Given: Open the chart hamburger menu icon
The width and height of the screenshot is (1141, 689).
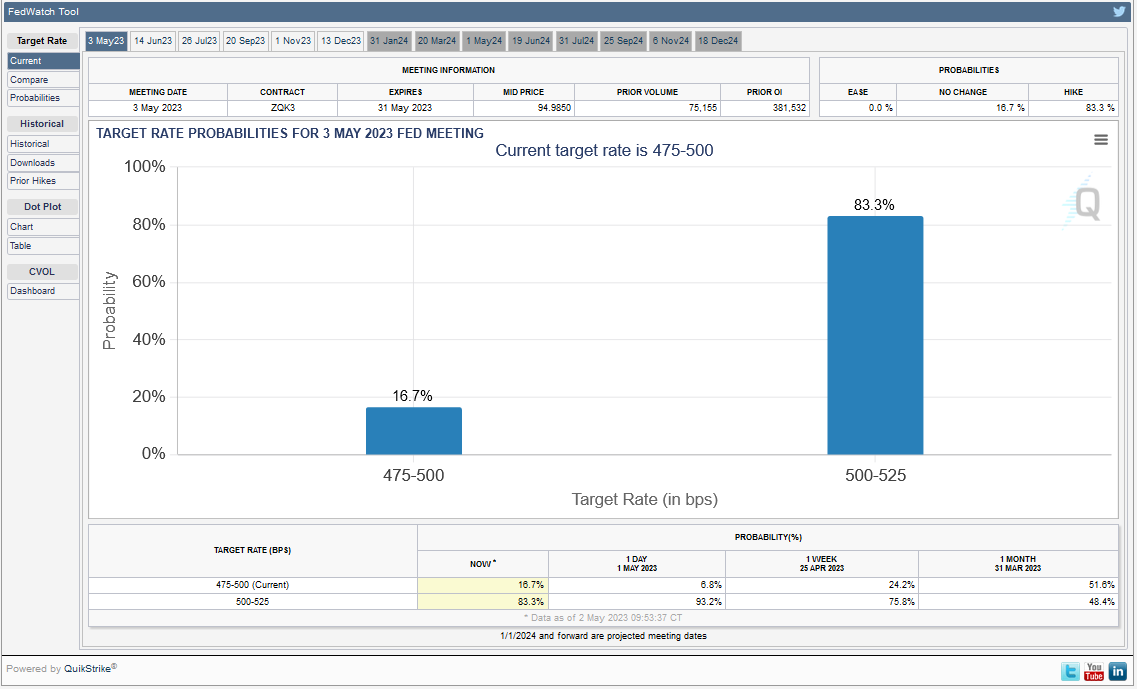Looking at the screenshot, I should point(1101,140).
